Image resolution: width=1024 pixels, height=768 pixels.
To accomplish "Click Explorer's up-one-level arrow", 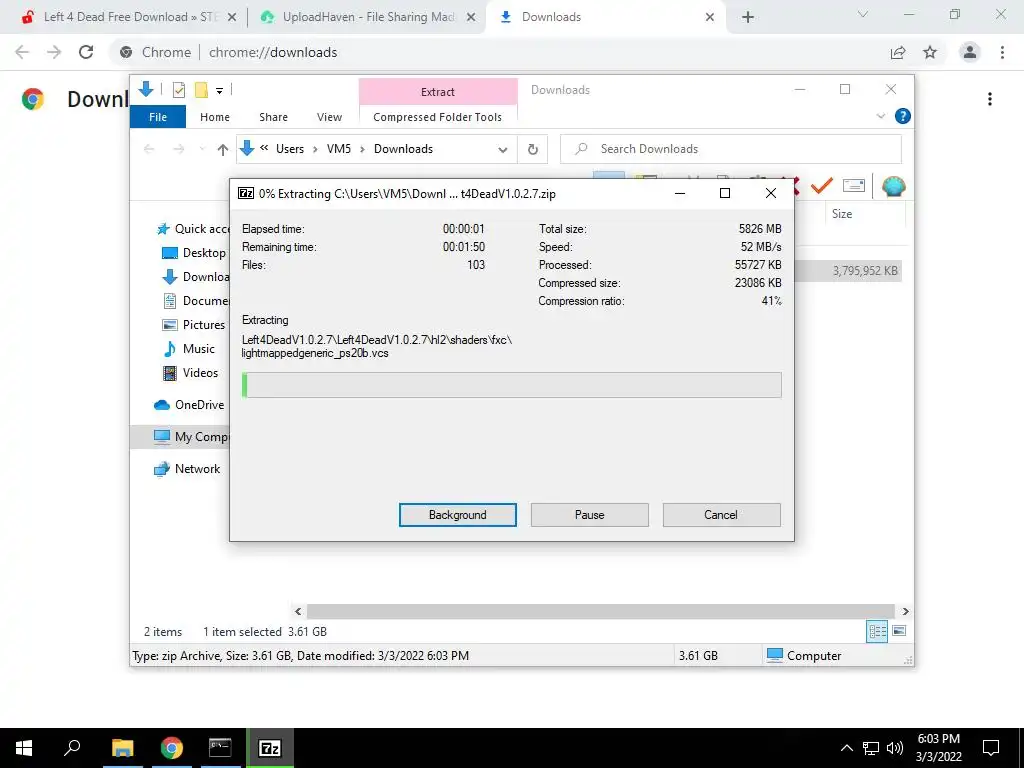I will point(223,150).
